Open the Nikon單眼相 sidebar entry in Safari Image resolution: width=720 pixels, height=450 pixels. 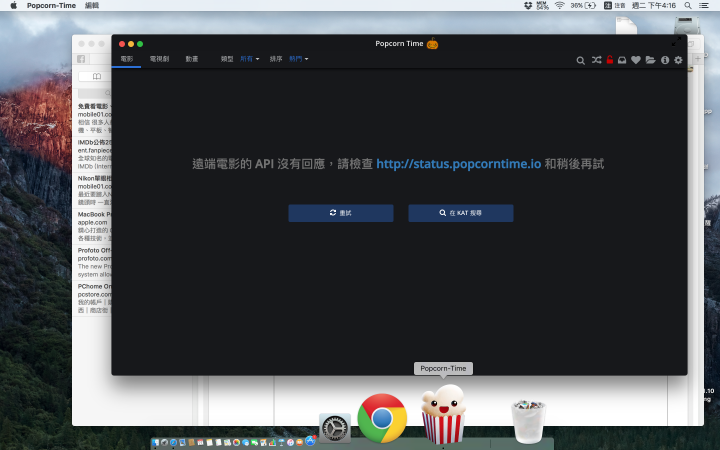pyautogui.click(x=94, y=190)
